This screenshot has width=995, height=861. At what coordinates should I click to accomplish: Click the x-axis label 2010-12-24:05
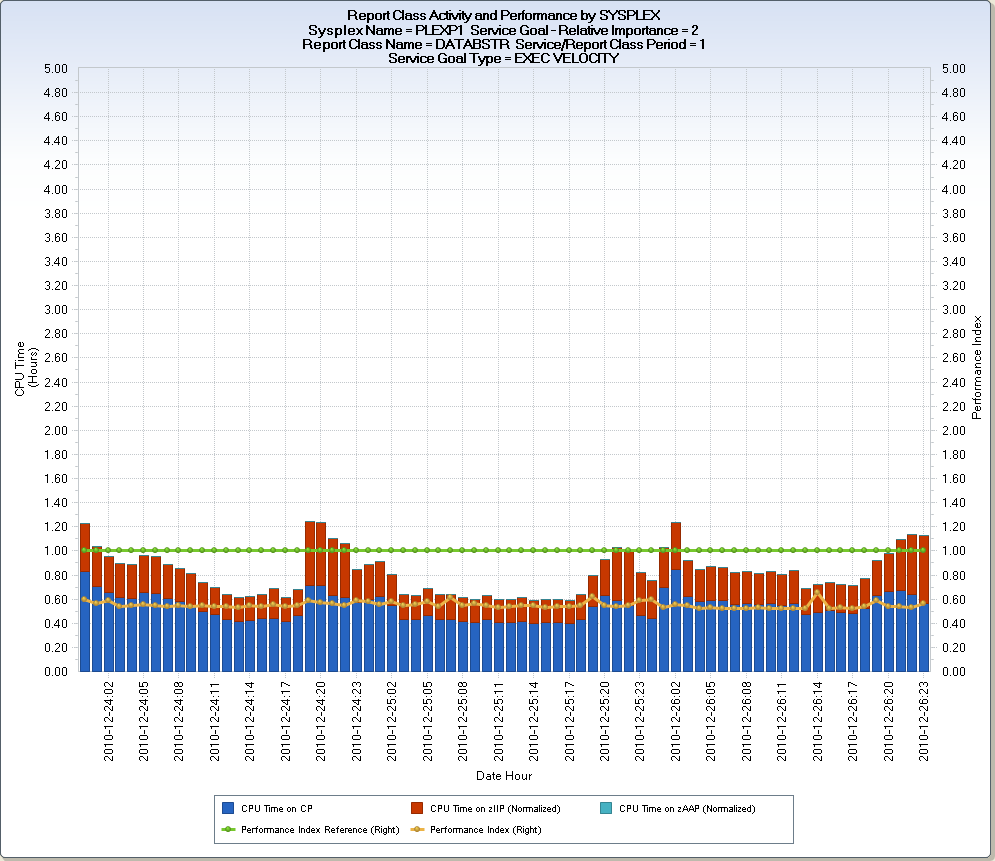(x=144, y=722)
